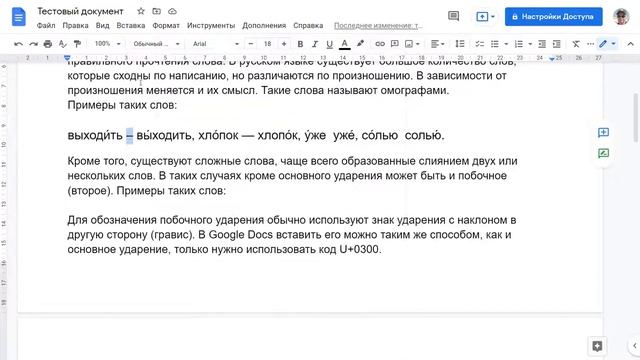Toggle underline formatting
Viewport: 640px width, 360px height.
click(x=329, y=44)
